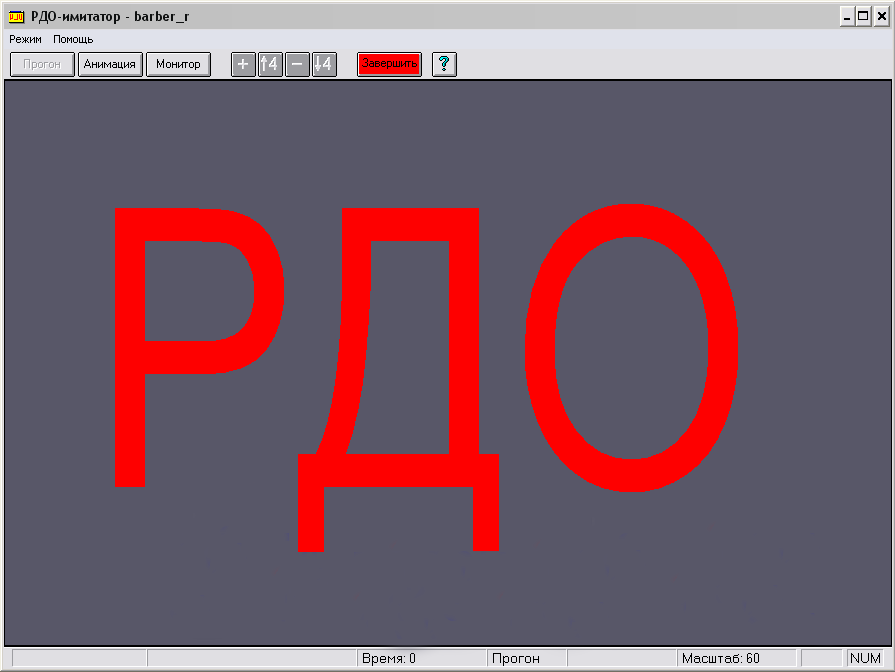Minimize the РДО-имитатор window
The image size is (895, 672).
pos(847,17)
